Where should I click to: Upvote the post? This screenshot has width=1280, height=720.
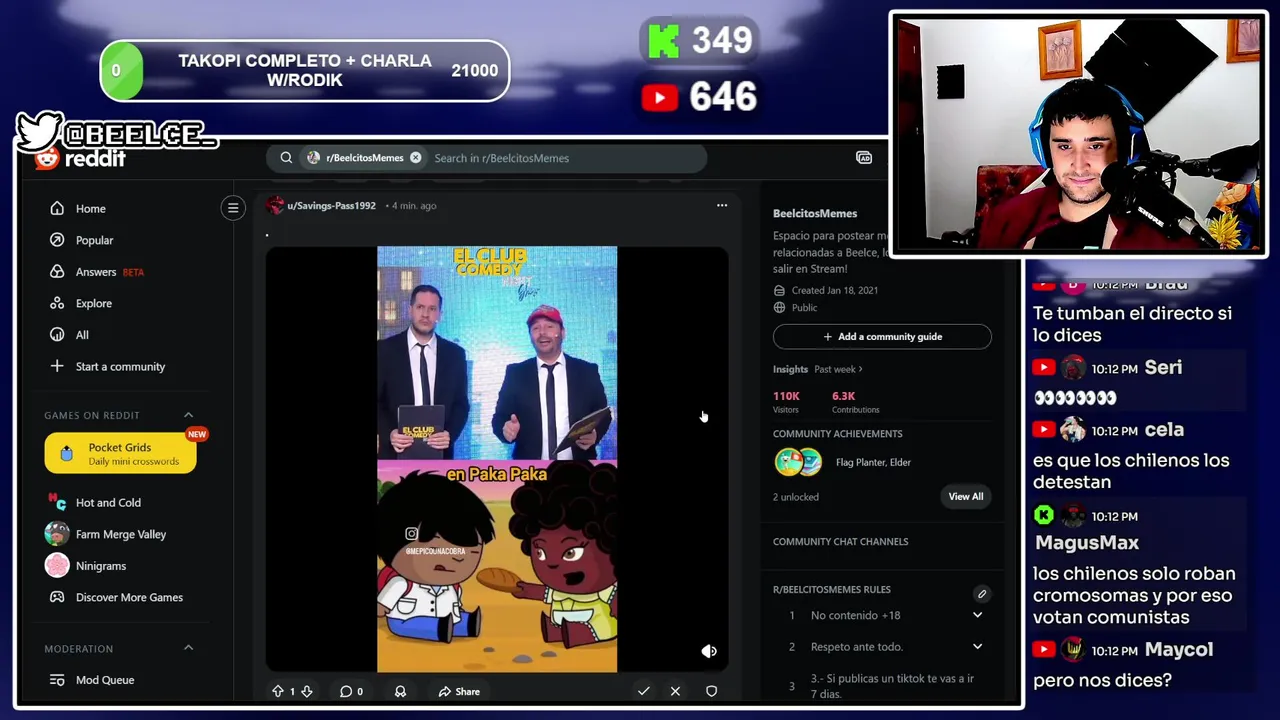coord(278,691)
